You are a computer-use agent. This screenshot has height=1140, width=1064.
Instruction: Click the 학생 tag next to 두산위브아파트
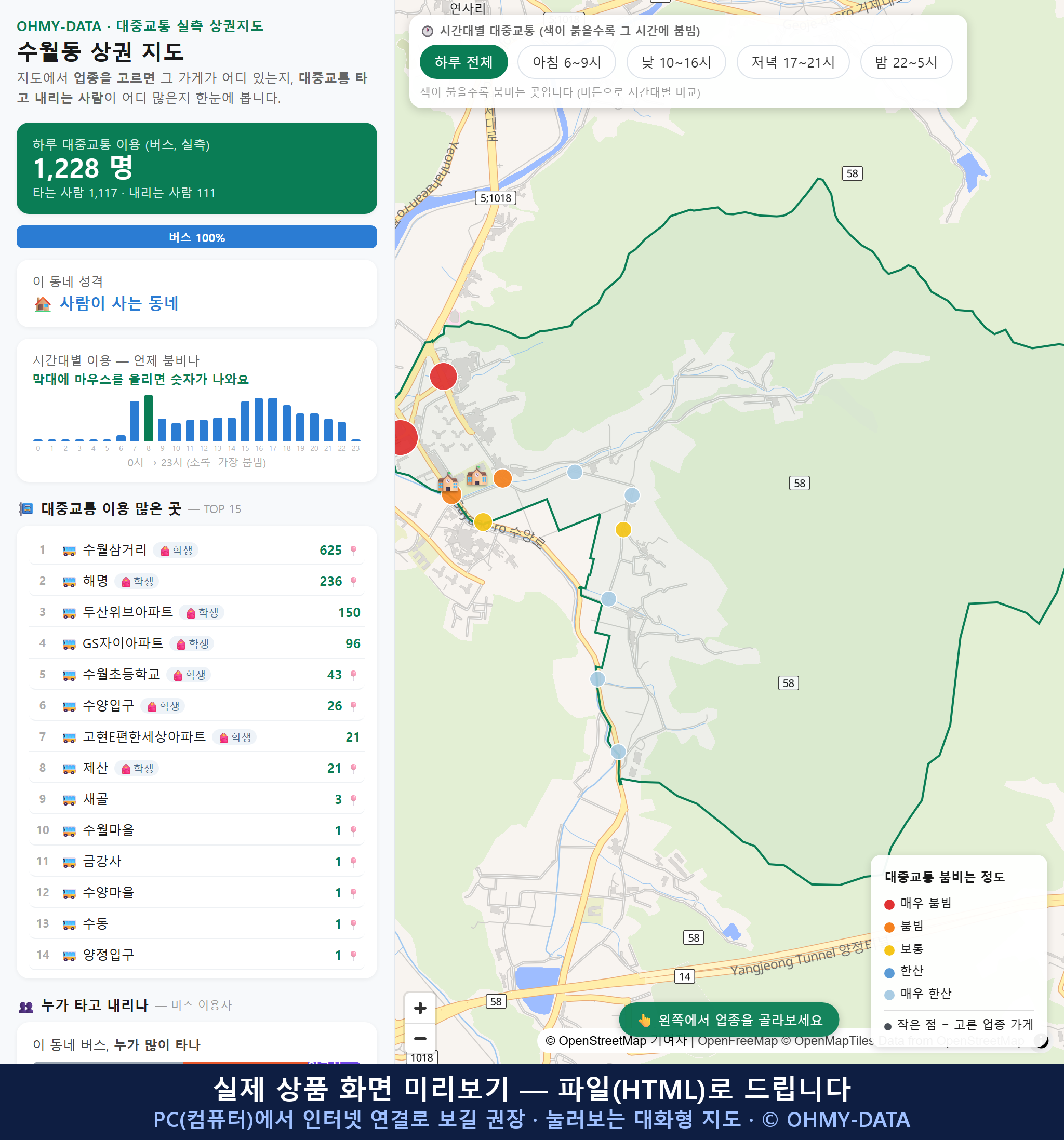click(x=202, y=612)
